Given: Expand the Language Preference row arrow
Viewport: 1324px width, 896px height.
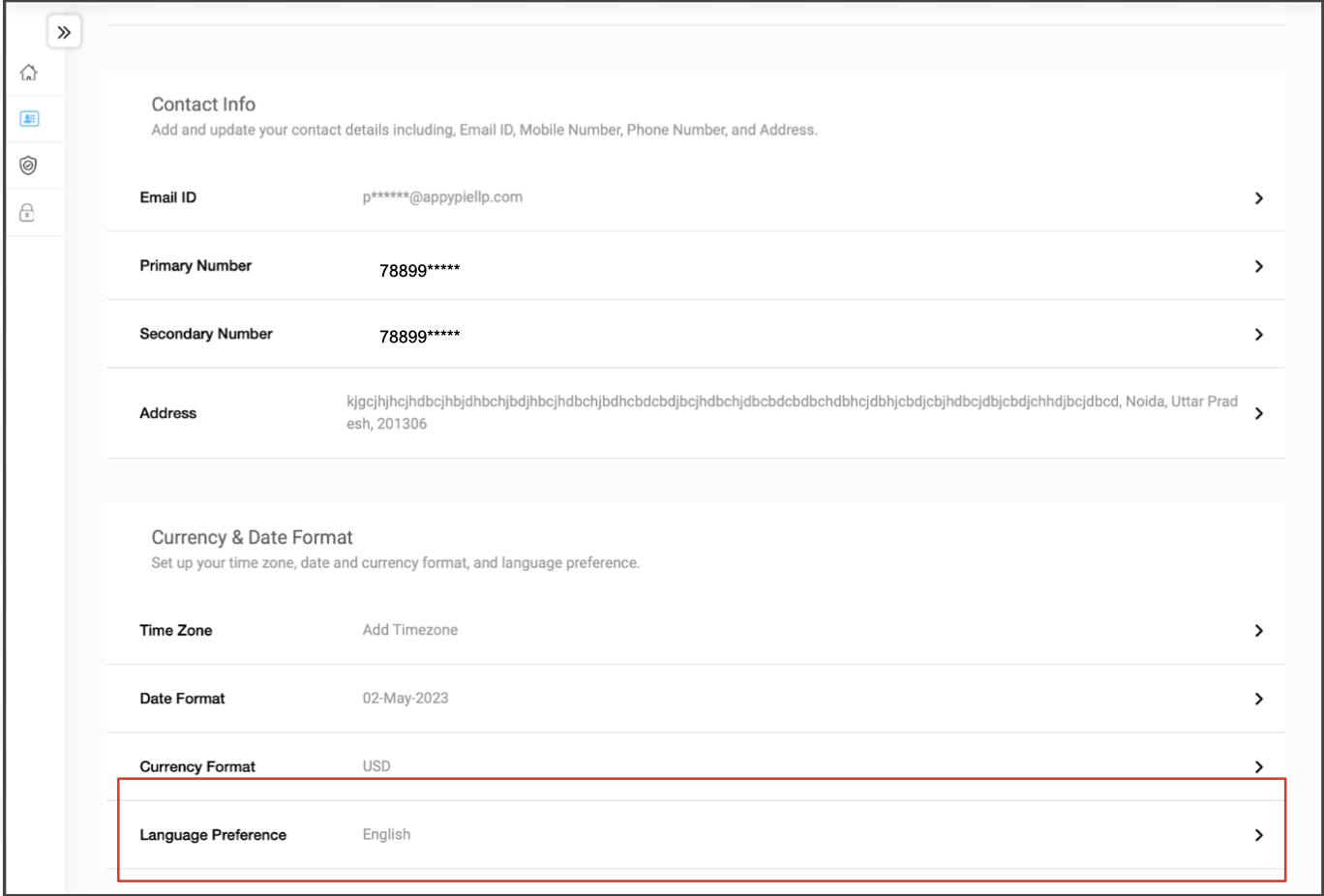Looking at the screenshot, I should coord(1258,835).
